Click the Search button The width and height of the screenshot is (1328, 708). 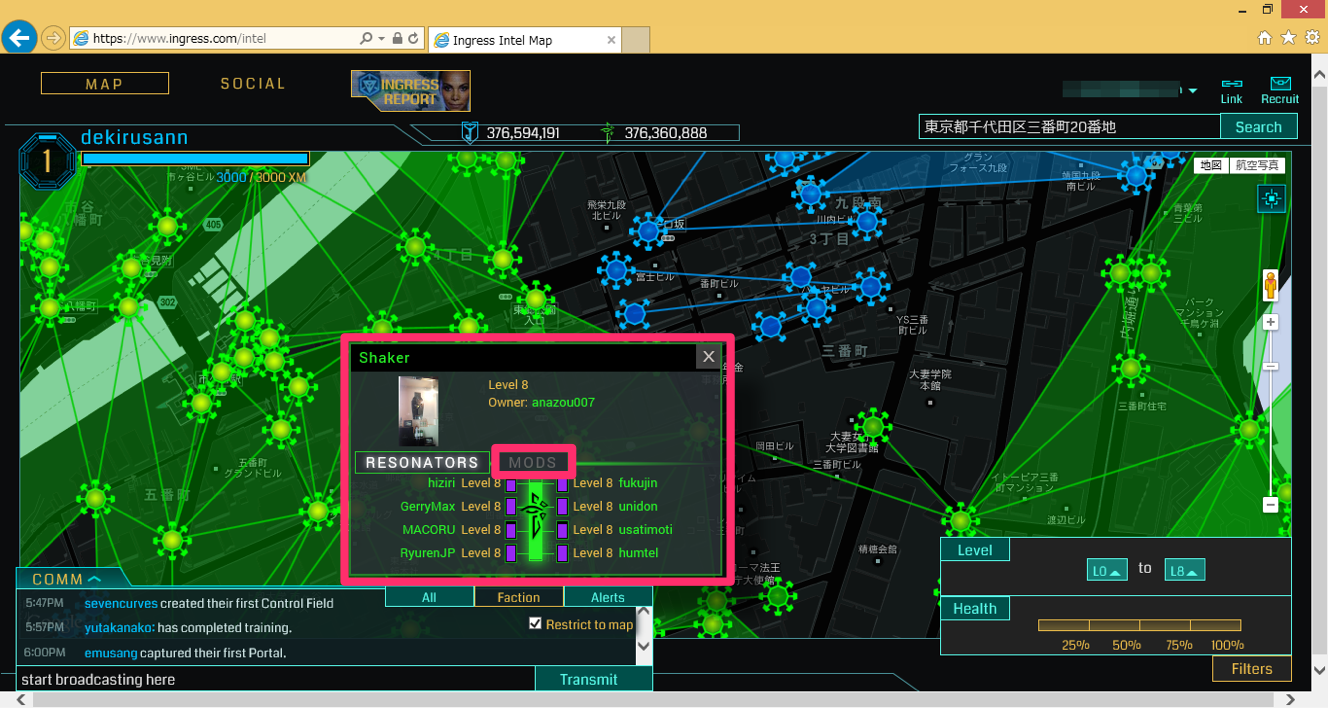[x=1258, y=127]
